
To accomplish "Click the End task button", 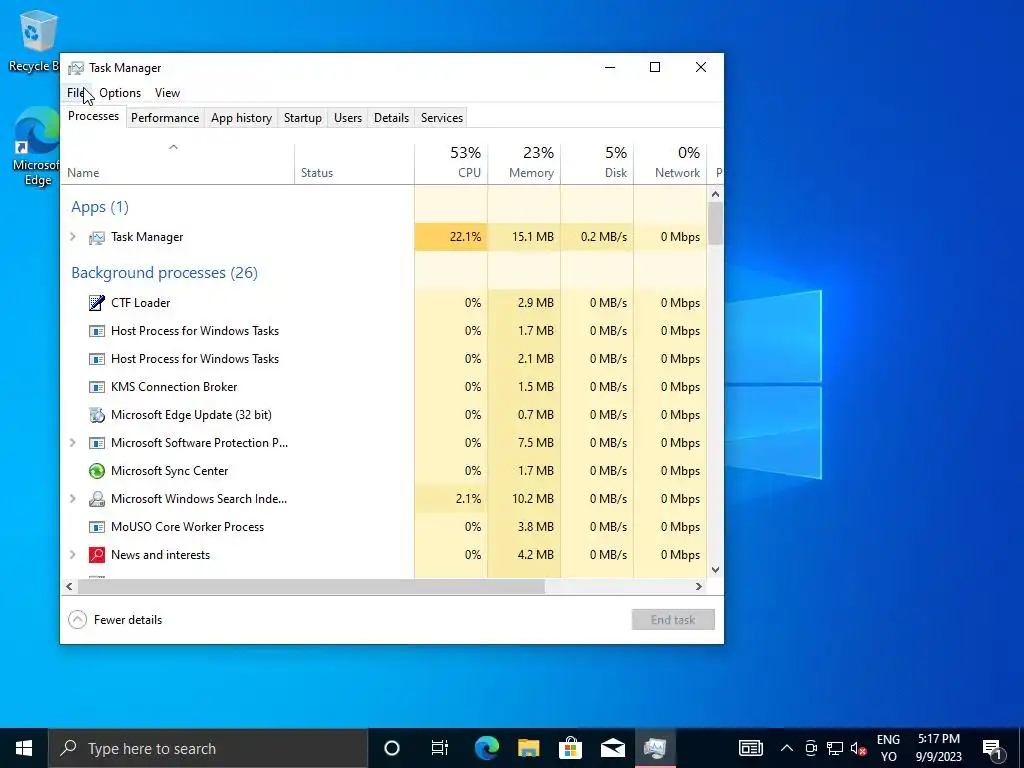I will point(673,620).
